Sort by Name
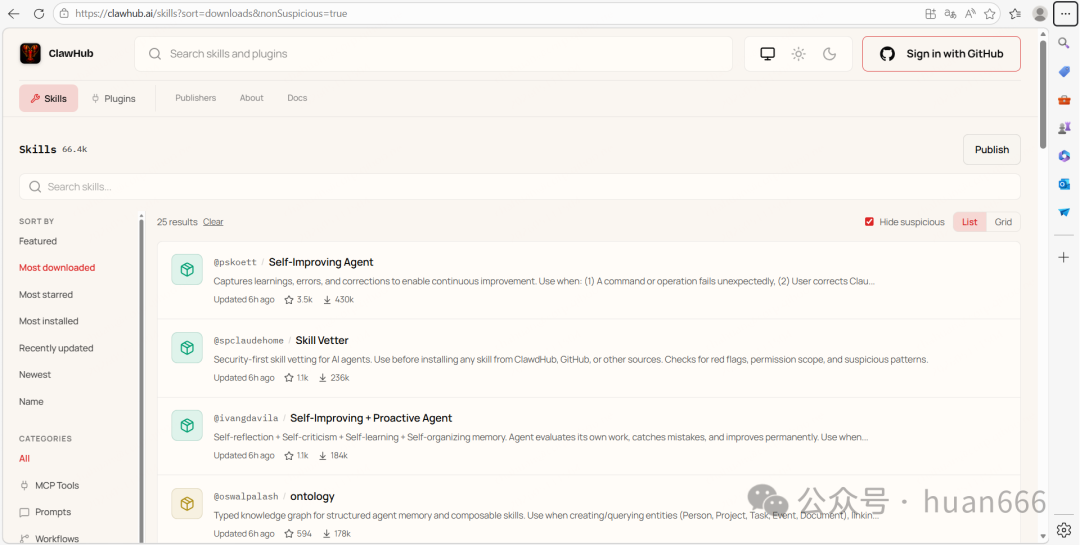This screenshot has width=1080, height=545. (31, 401)
